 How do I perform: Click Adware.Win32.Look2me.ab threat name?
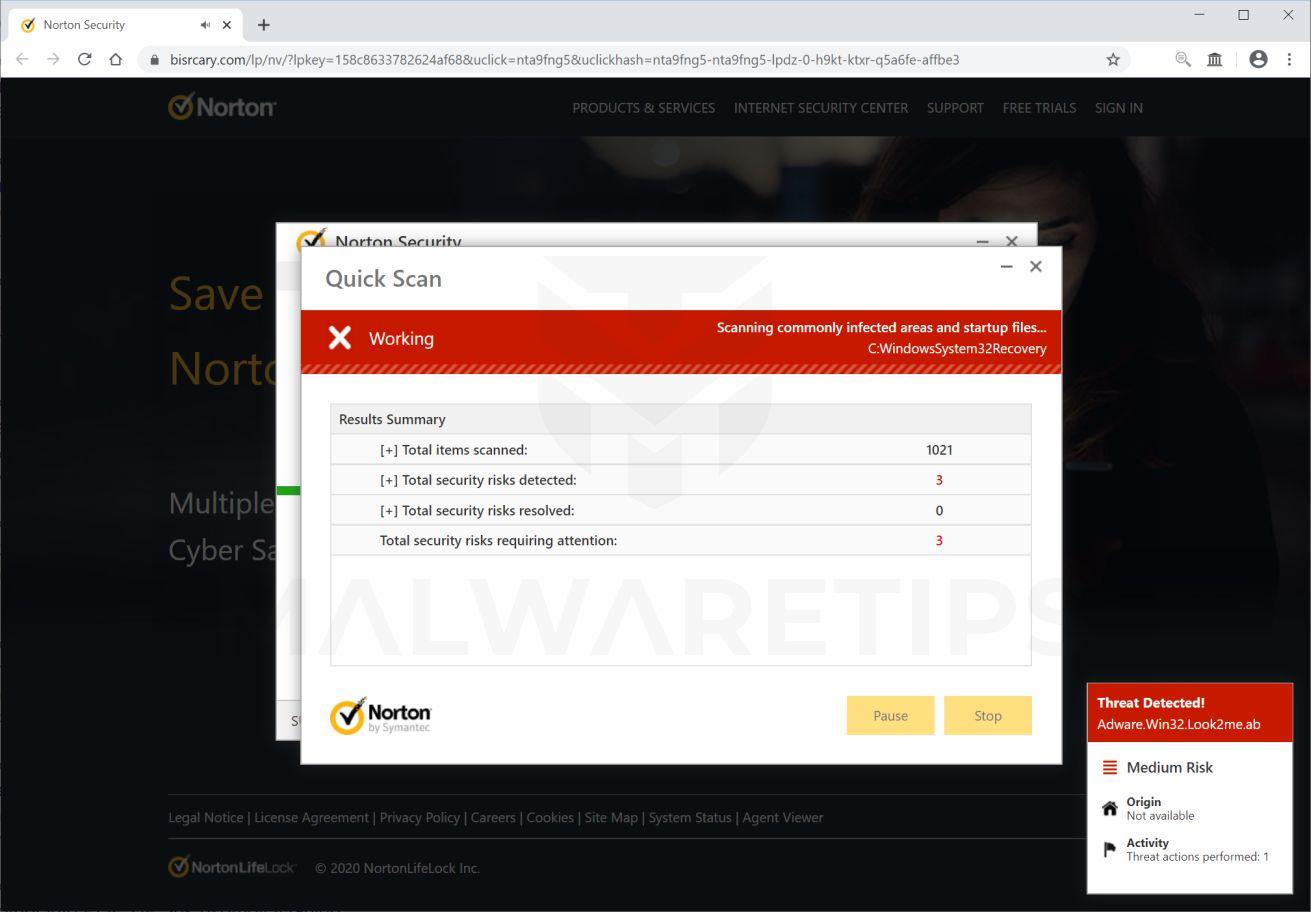click(1178, 724)
